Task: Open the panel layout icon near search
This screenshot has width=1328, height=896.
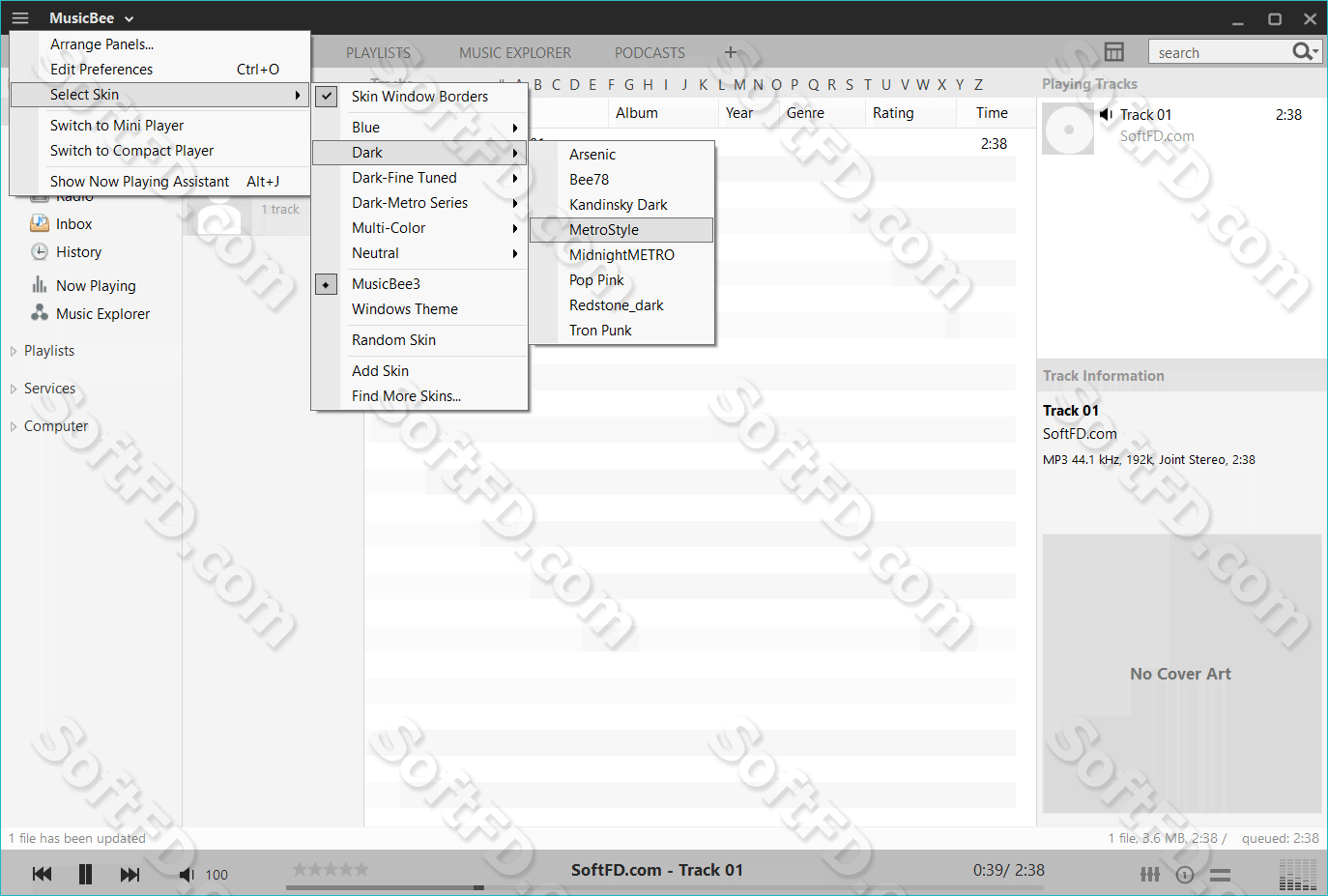Action: [1114, 52]
